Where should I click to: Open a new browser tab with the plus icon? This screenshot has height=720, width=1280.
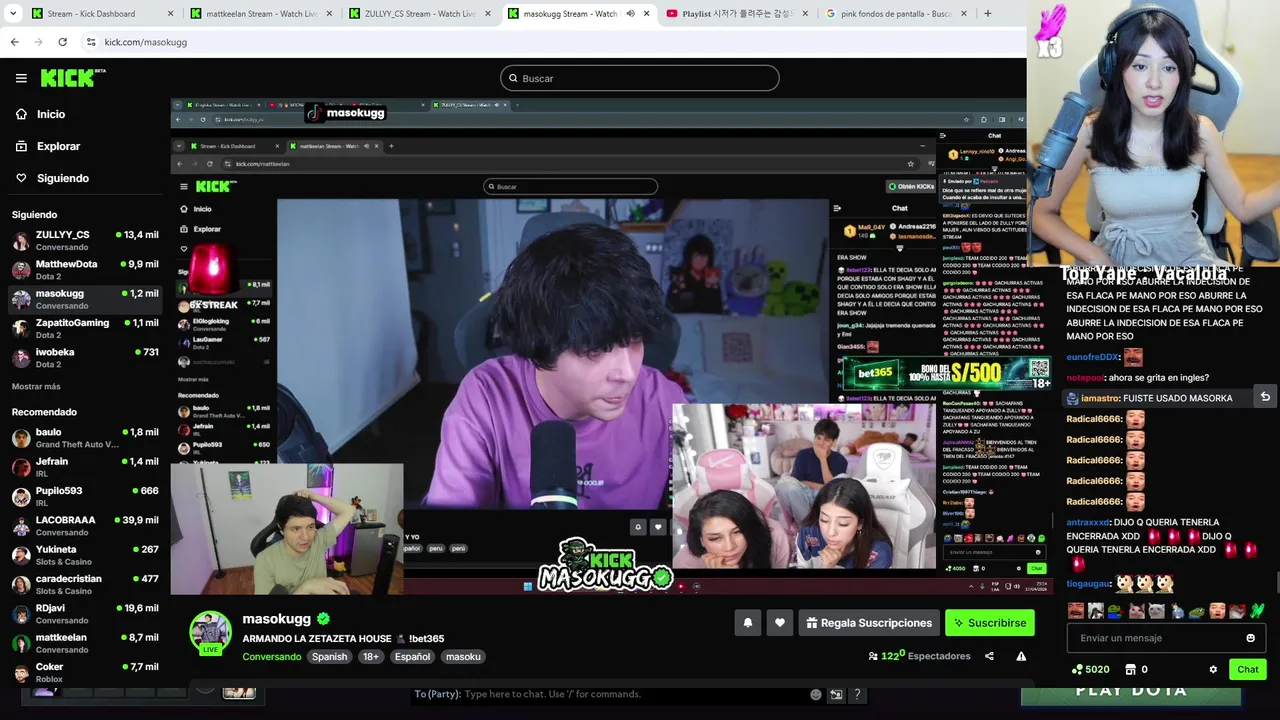(988, 14)
